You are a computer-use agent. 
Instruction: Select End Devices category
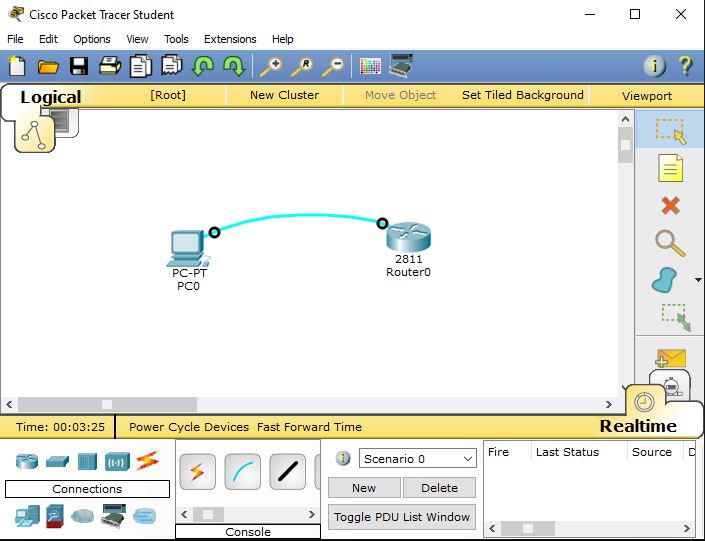point(27,516)
